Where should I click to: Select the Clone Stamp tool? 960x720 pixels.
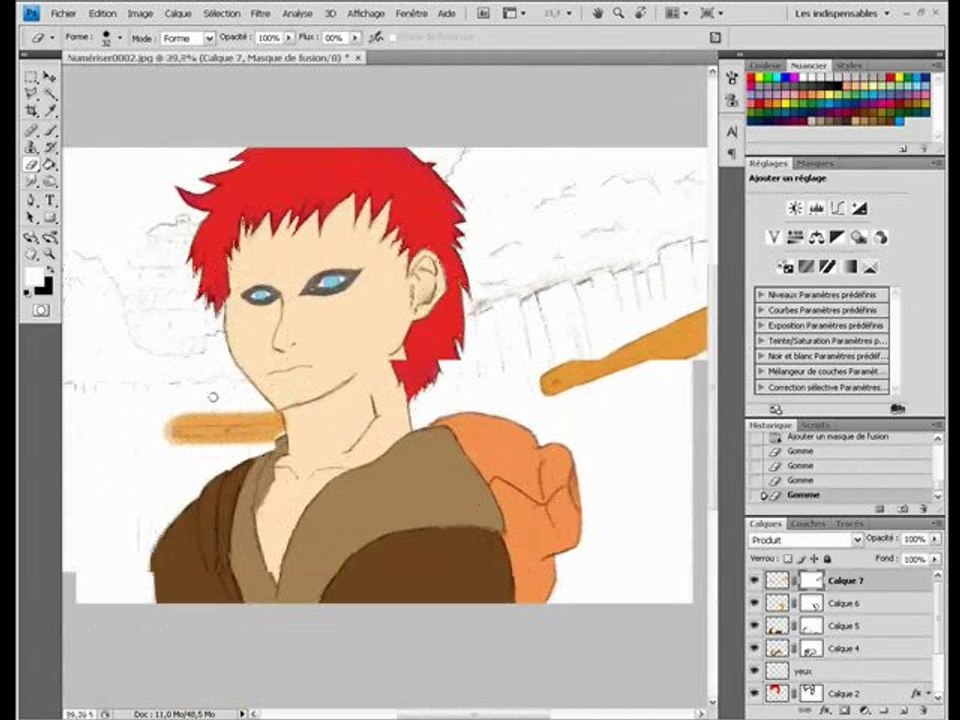[x=31, y=148]
